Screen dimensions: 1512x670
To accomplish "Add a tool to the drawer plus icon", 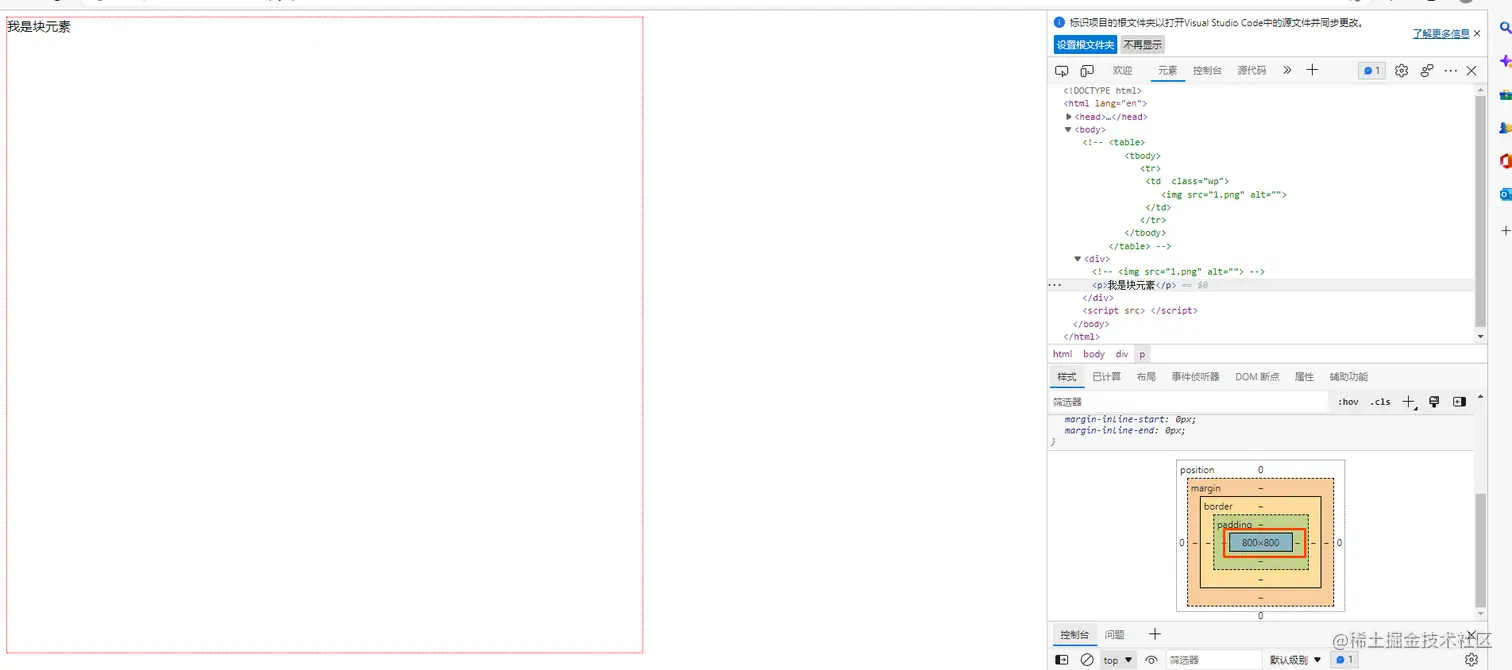I will [1154, 634].
